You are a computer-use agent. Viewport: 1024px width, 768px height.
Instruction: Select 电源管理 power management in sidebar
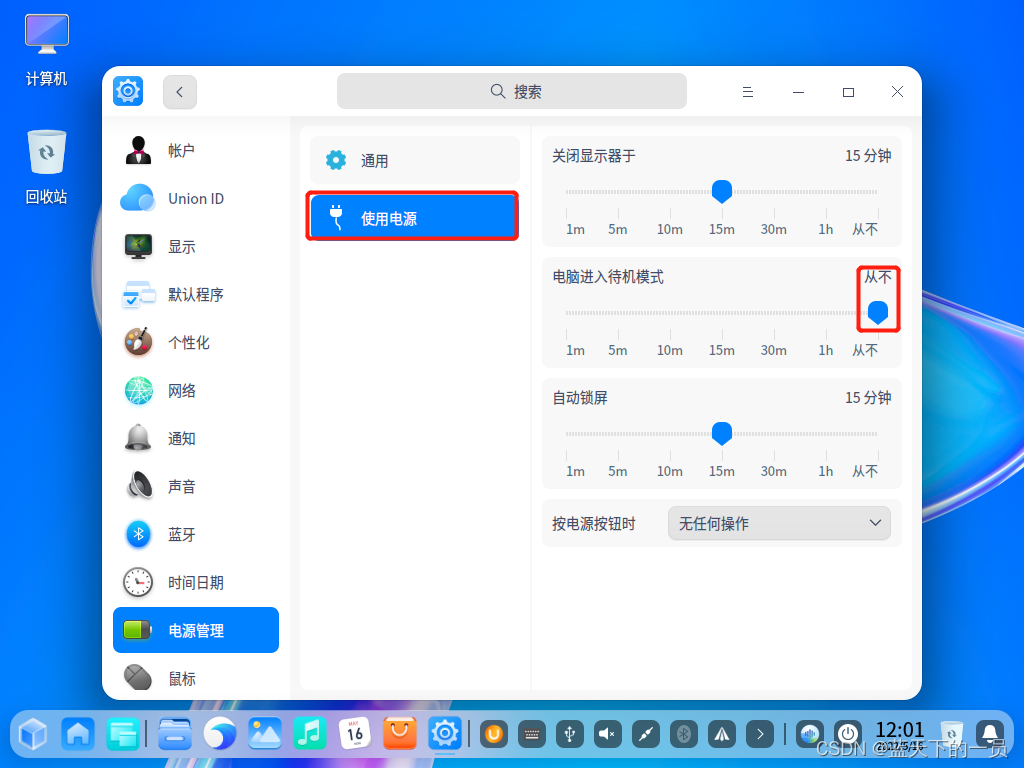[195, 630]
